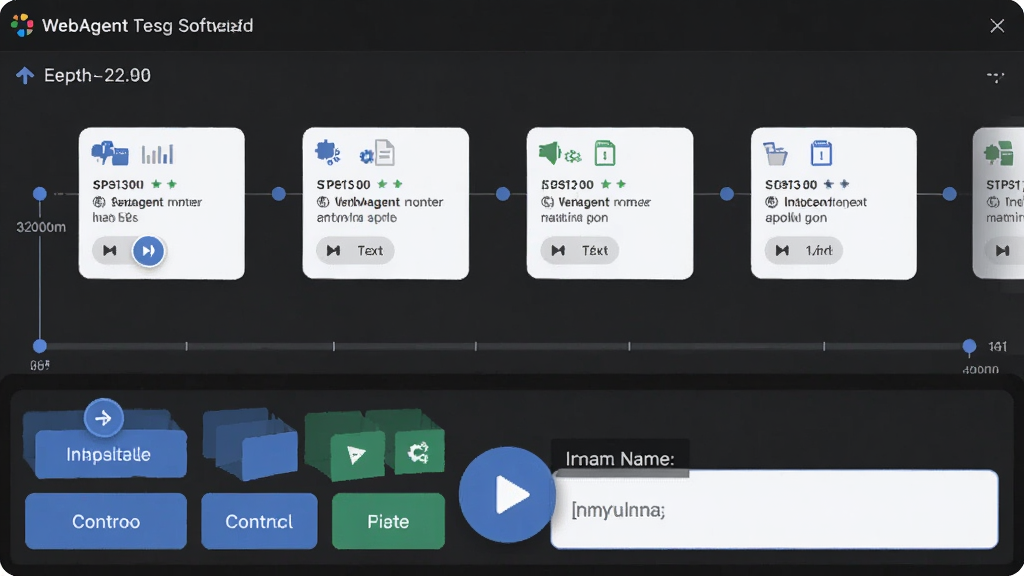The width and height of the screenshot is (1024, 576).
Task: Click the folder icon on the S081300 card
Action: pyautogui.click(x=775, y=153)
